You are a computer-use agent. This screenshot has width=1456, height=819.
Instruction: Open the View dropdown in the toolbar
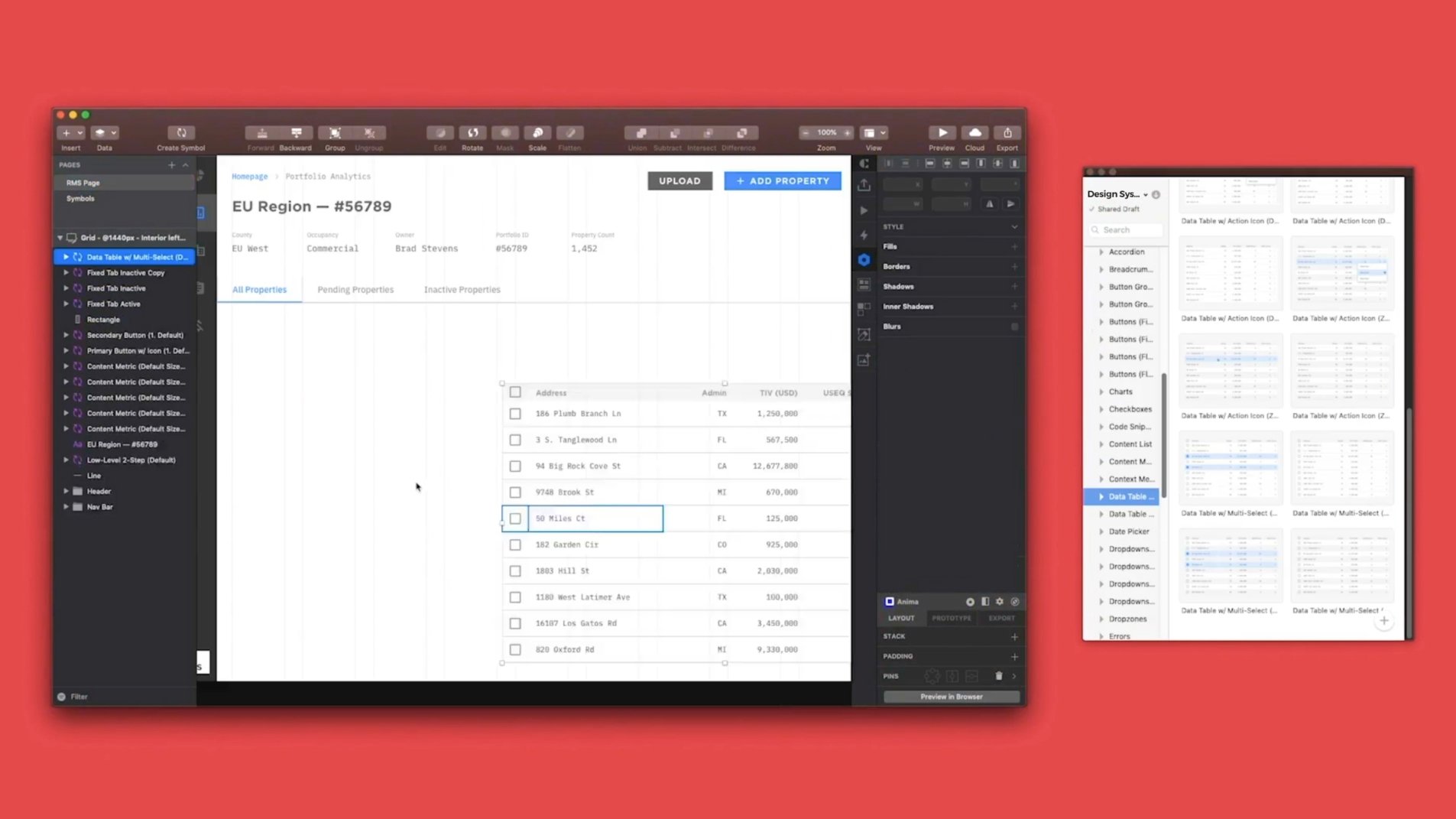click(x=873, y=132)
